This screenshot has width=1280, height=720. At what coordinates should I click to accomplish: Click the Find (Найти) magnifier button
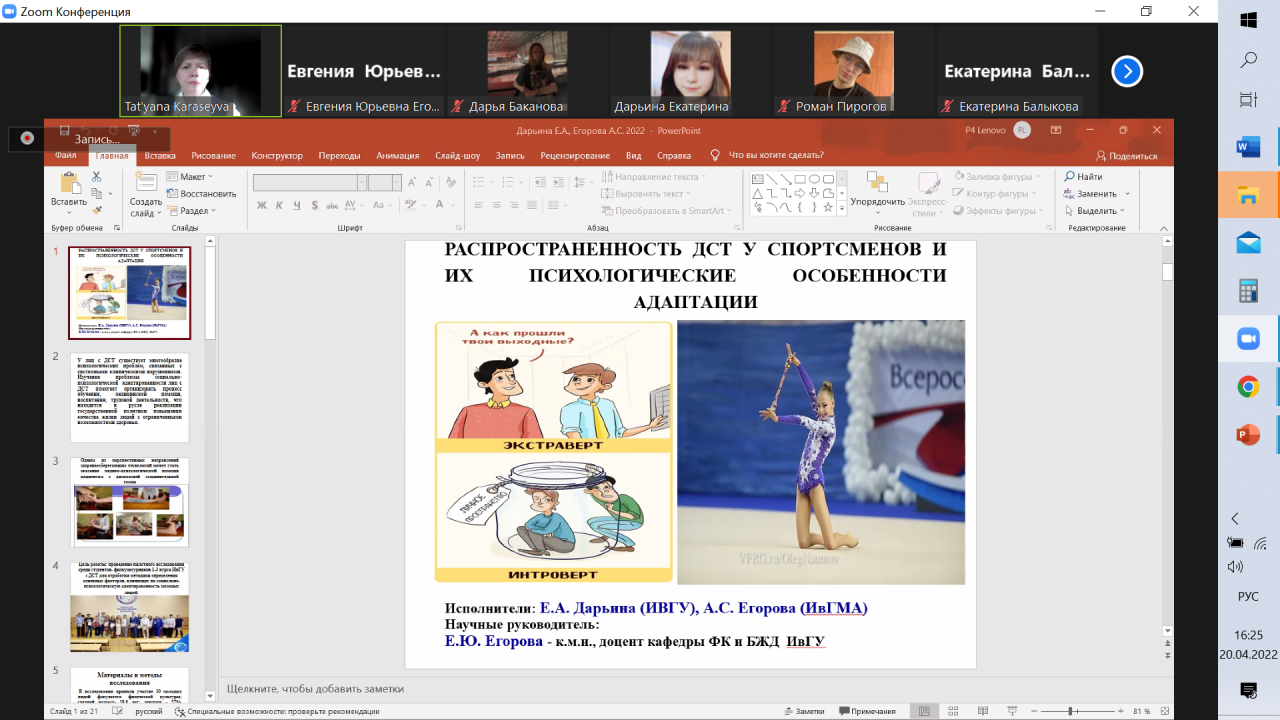pyautogui.click(x=1083, y=177)
